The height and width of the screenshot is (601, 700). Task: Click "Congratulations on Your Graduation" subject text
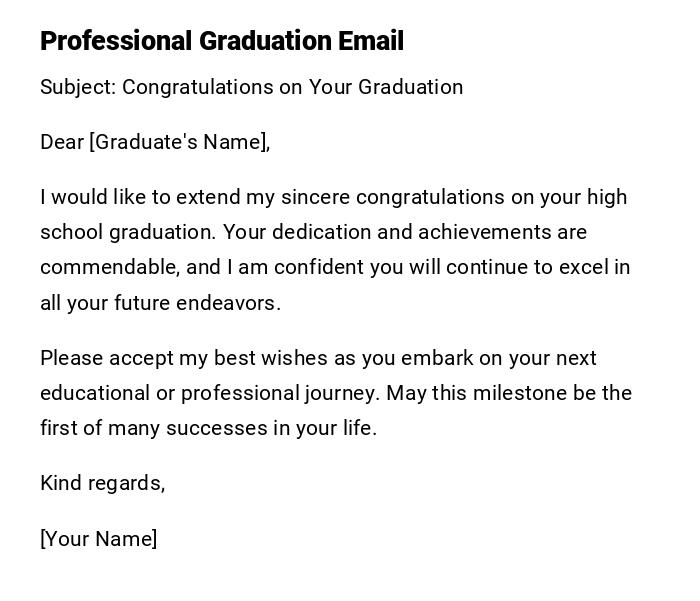point(292,87)
